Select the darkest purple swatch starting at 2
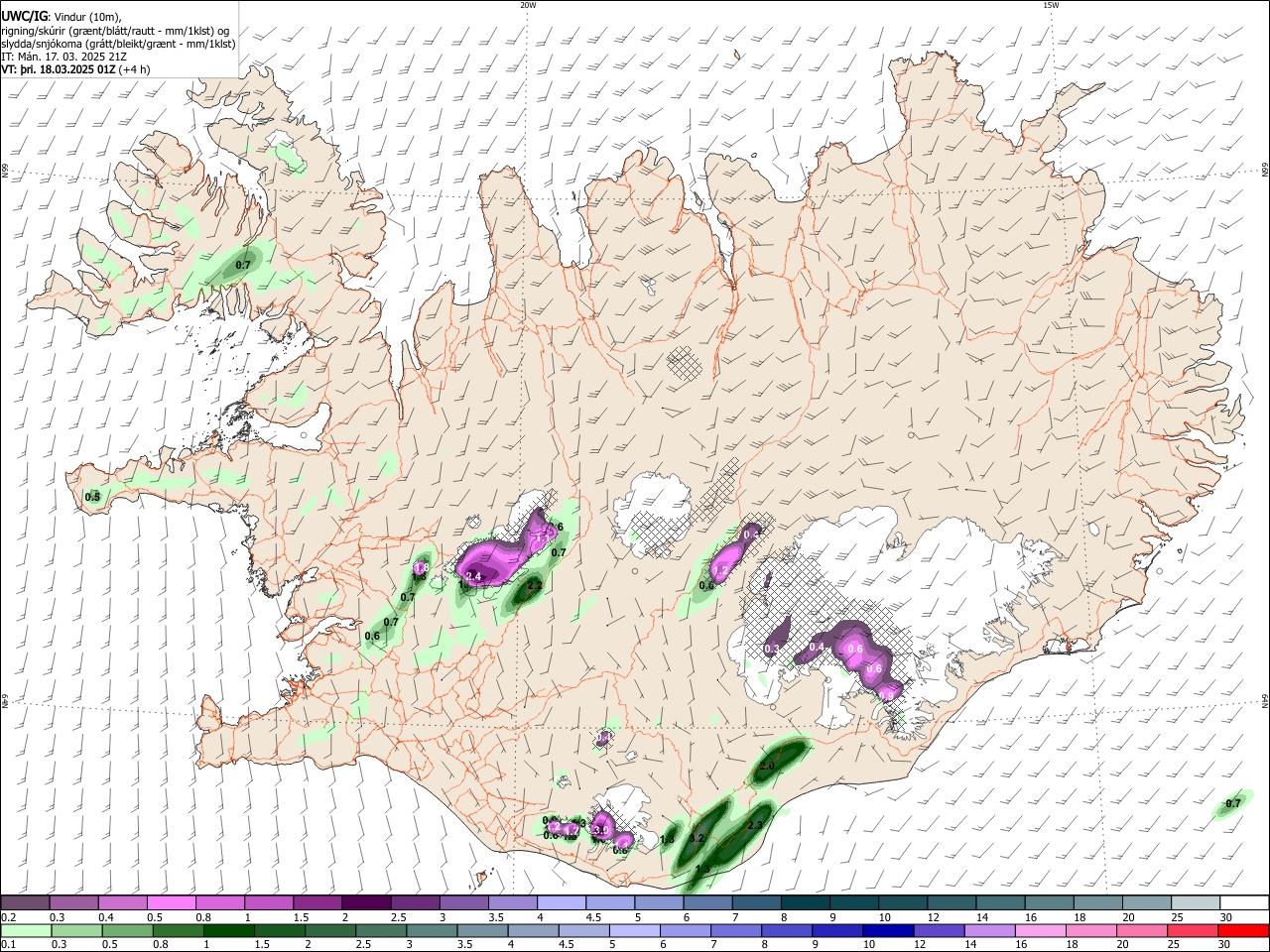 coord(366,902)
